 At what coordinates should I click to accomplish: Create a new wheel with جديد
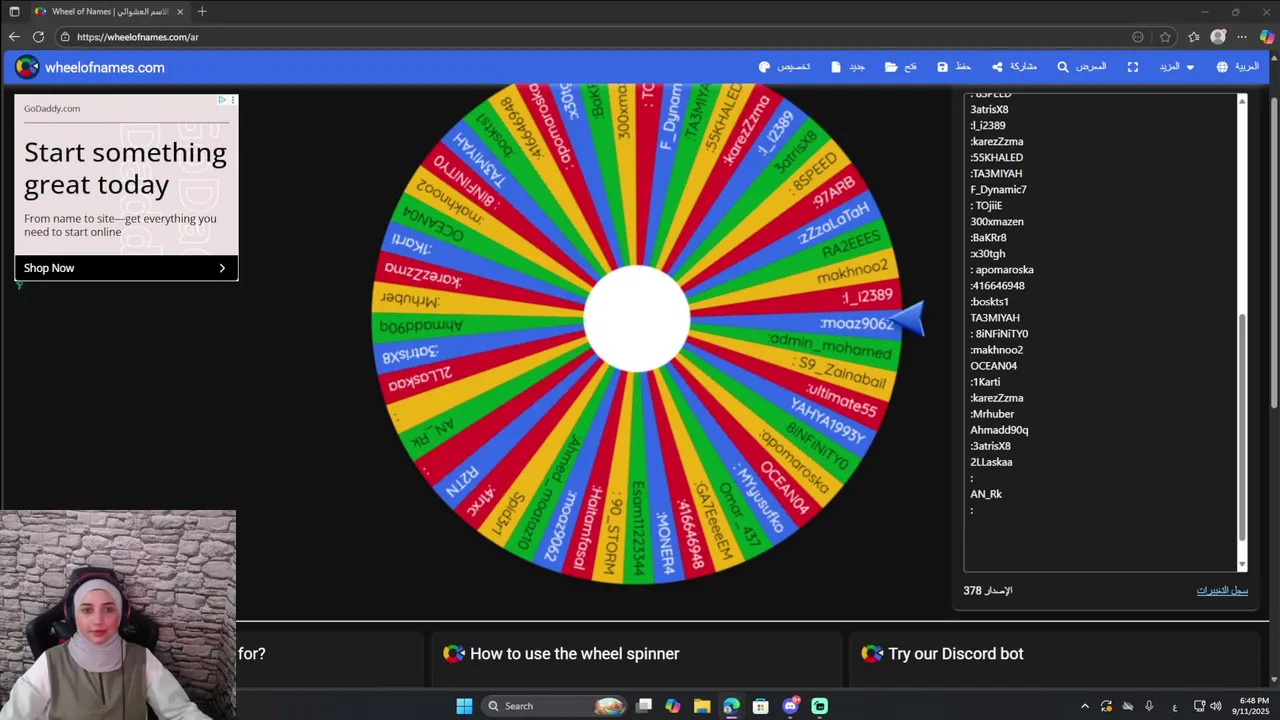click(x=848, y=67)
